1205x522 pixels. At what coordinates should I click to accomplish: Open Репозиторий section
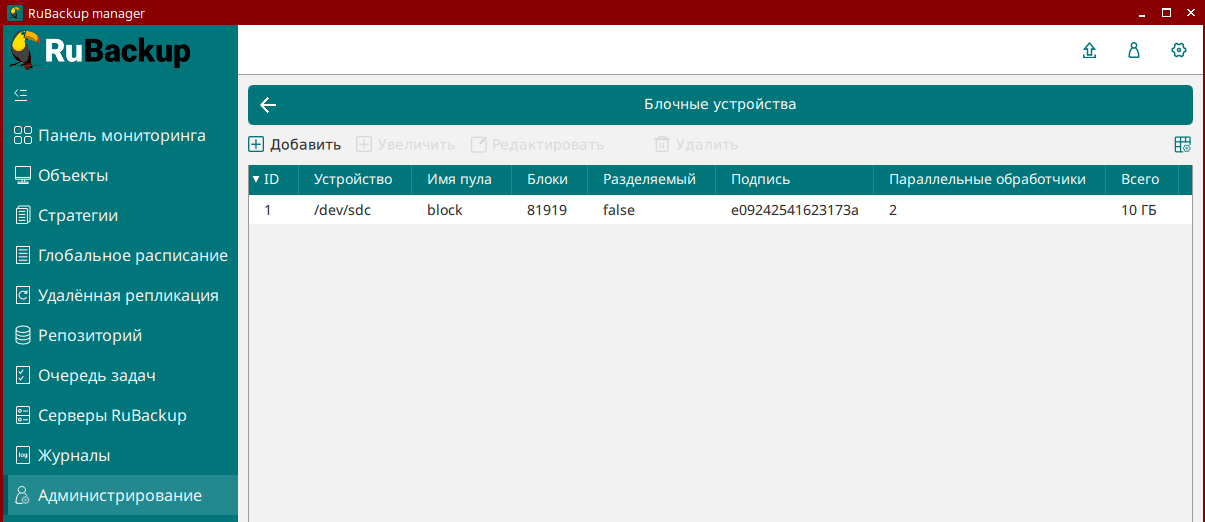119,335
